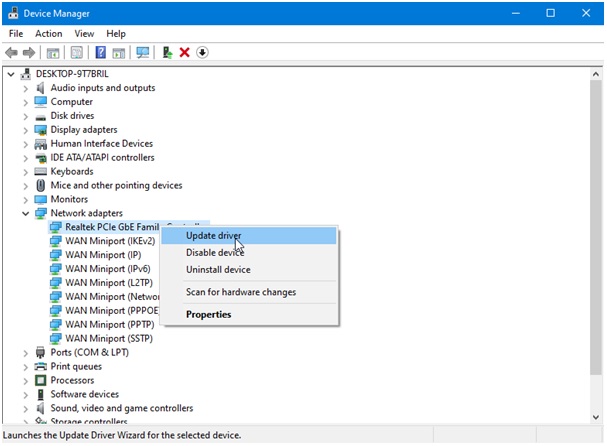Image resolution: width=607 pixels, height=446 pixels.
Task: Select WAN Miniport (L2TP)
Action: click(109, 283)
